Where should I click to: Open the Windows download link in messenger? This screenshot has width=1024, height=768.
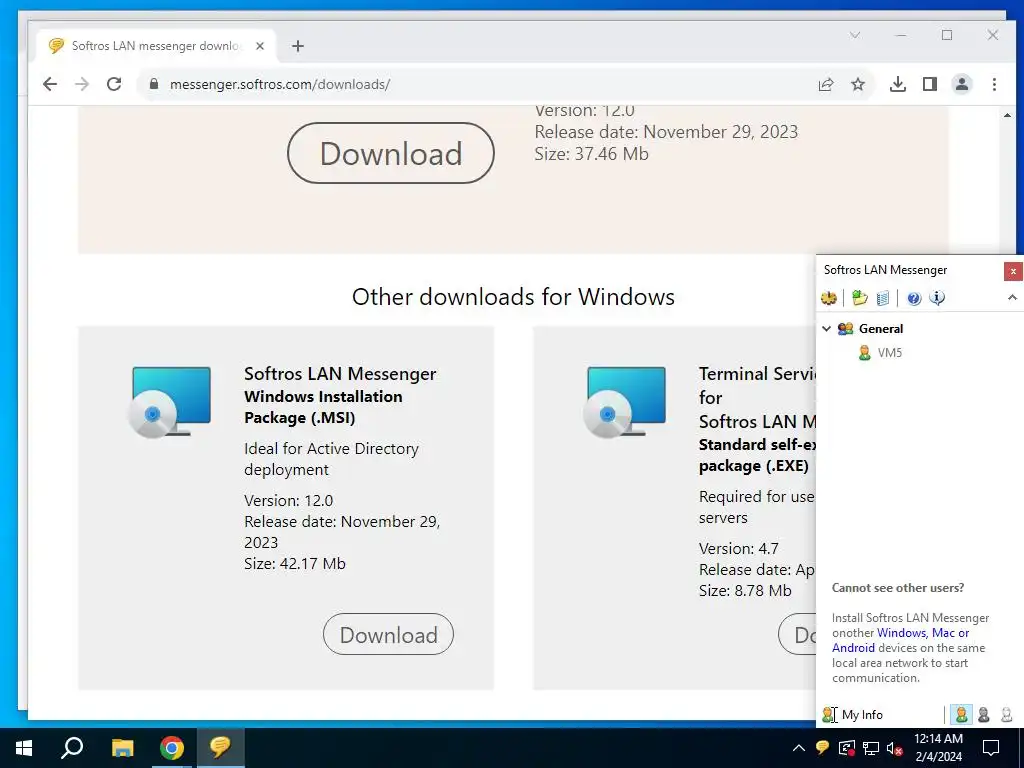tap(901, 633)
